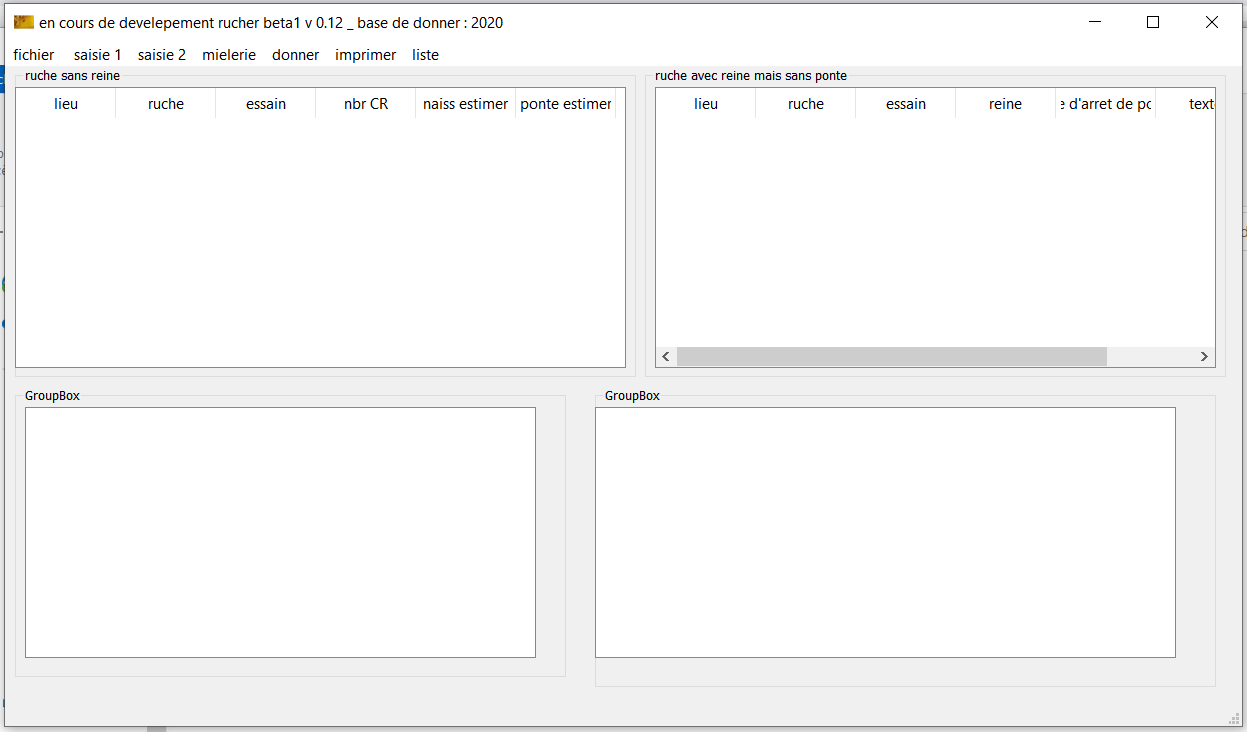Maximize the rucher application window
The width and height of the screenshot is (1247, 732).
[x=1153, y=22]
